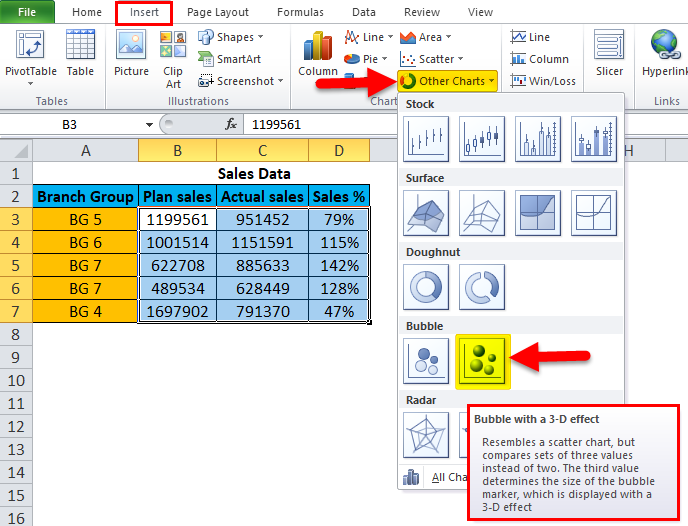Screen dimensions: 688x526
Task: Pick the Exploded Doughnut chart type
Action: pos(482,287)
